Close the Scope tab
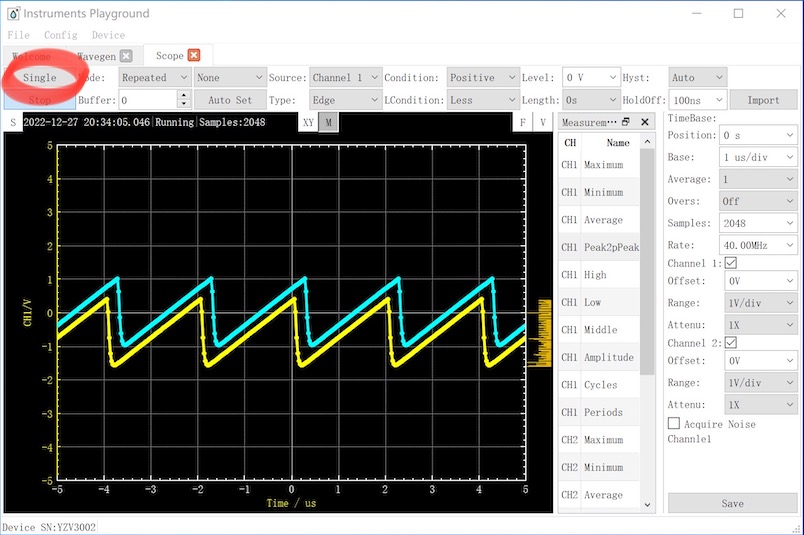The image size is (804, 535). pos(194,56)
